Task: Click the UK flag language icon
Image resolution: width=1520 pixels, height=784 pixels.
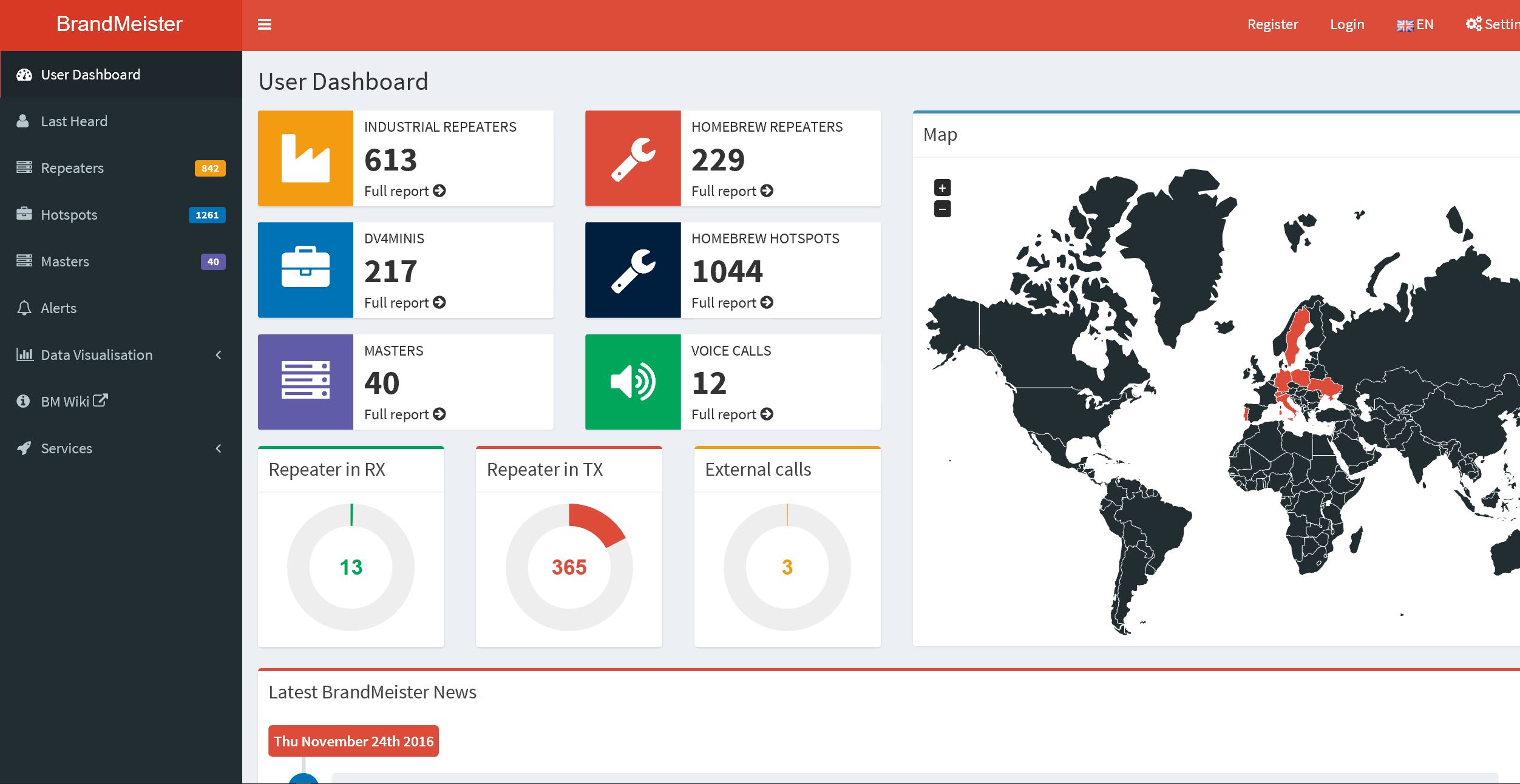Action: tap(1405, 25)
